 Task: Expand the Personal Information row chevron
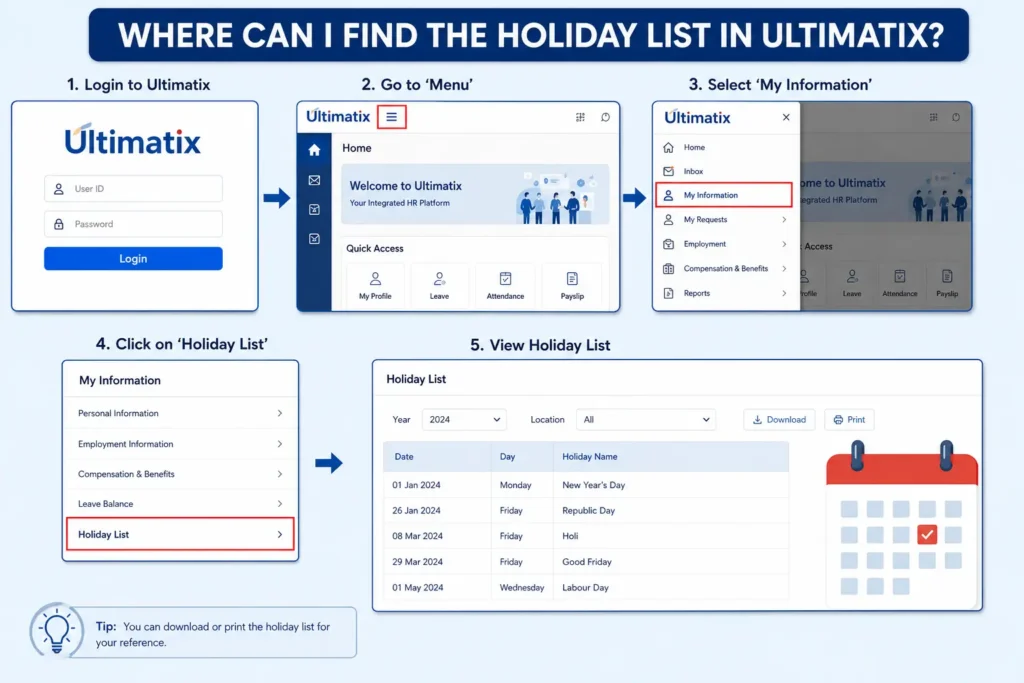click(280, 413)
